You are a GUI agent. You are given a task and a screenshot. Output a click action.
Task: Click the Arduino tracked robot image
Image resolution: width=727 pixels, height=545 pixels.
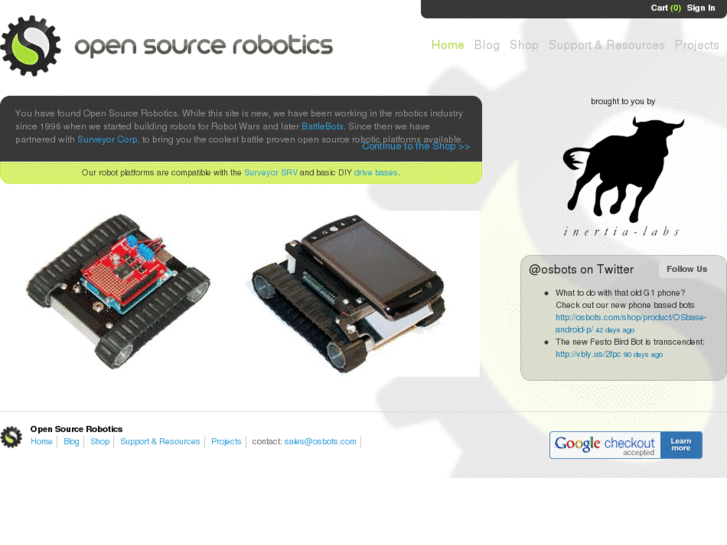[x=118, y=291]
